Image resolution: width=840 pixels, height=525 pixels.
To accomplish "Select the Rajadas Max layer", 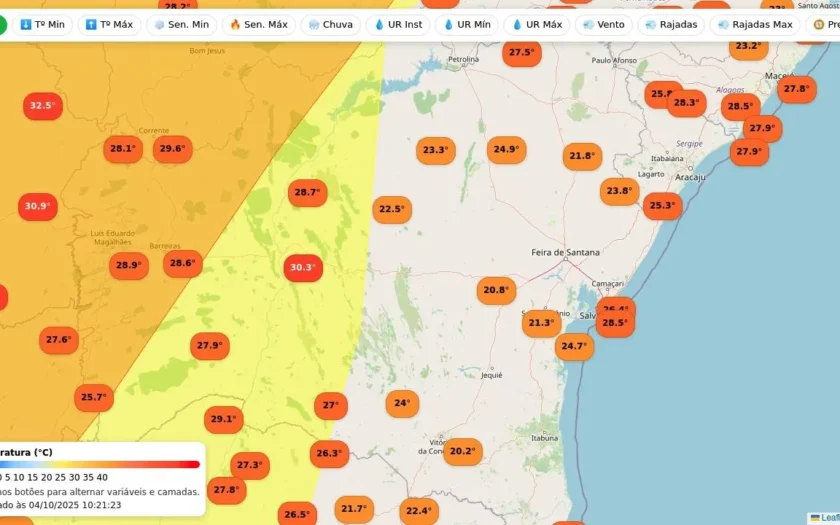I will 754,25.
